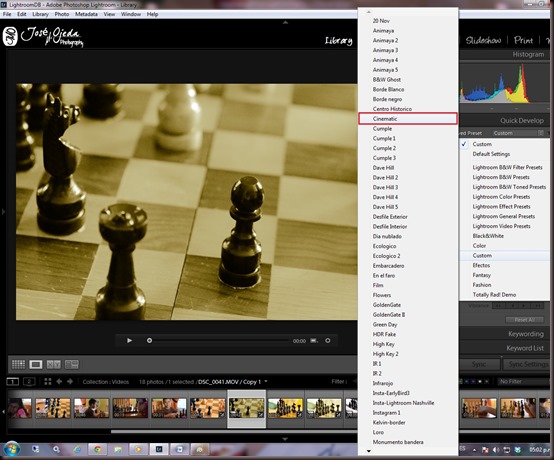The image size is (554, 460).
Task: Play the video clip
Action: pos(129,341)
